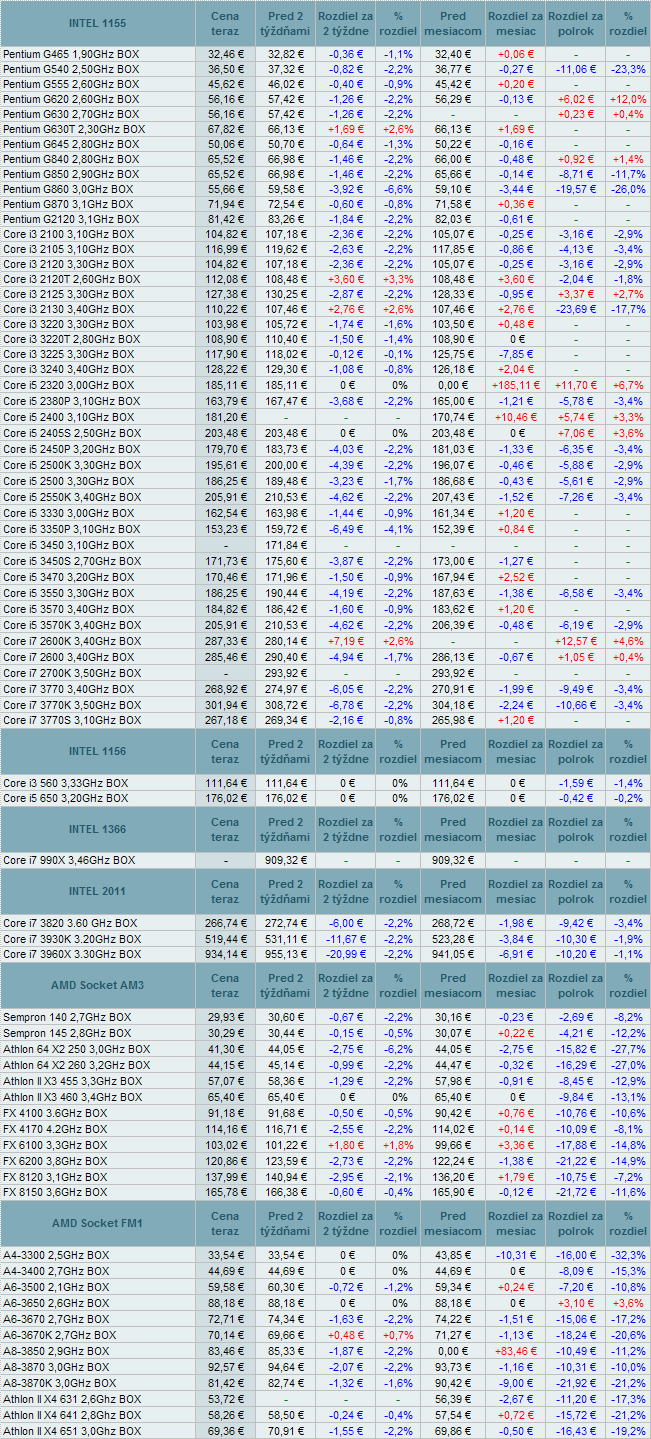Click the +83,46 € monthly difference value
Viewport: 651px width, 1439px height.
pyautogui.click(x=517, y=1351)
